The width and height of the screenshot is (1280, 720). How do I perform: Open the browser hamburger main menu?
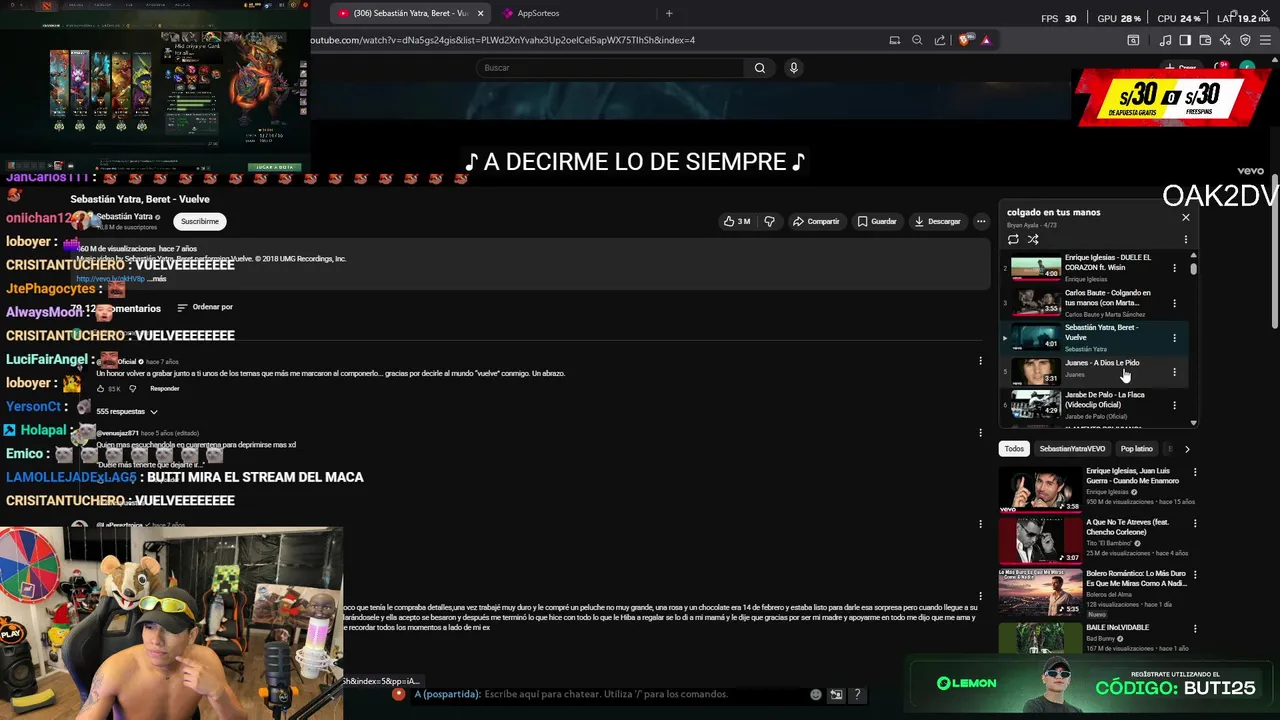[1266, 40]
